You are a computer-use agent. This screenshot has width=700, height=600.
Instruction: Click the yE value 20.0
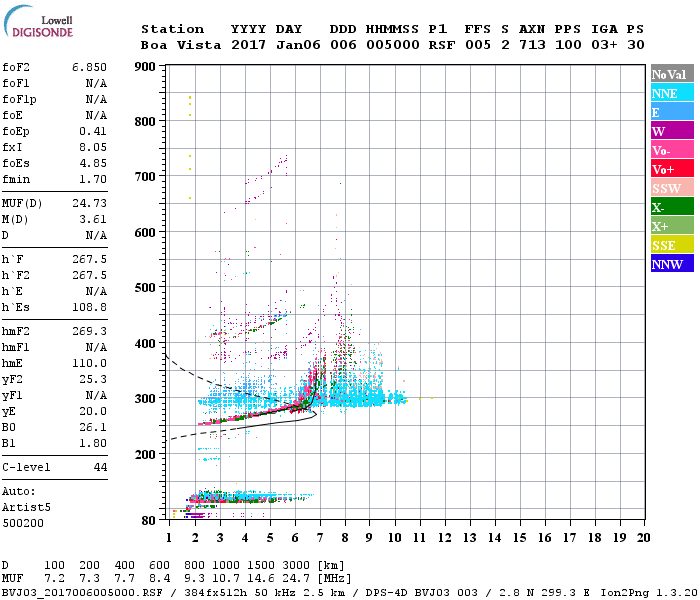tap(93, 412)
